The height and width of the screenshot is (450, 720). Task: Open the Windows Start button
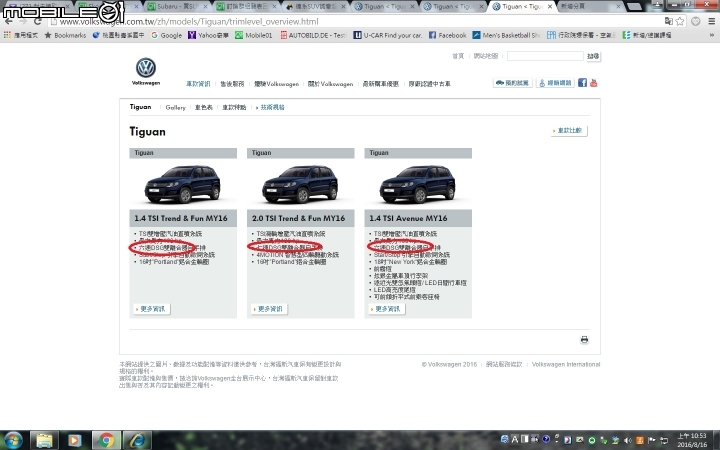(13, 440)
